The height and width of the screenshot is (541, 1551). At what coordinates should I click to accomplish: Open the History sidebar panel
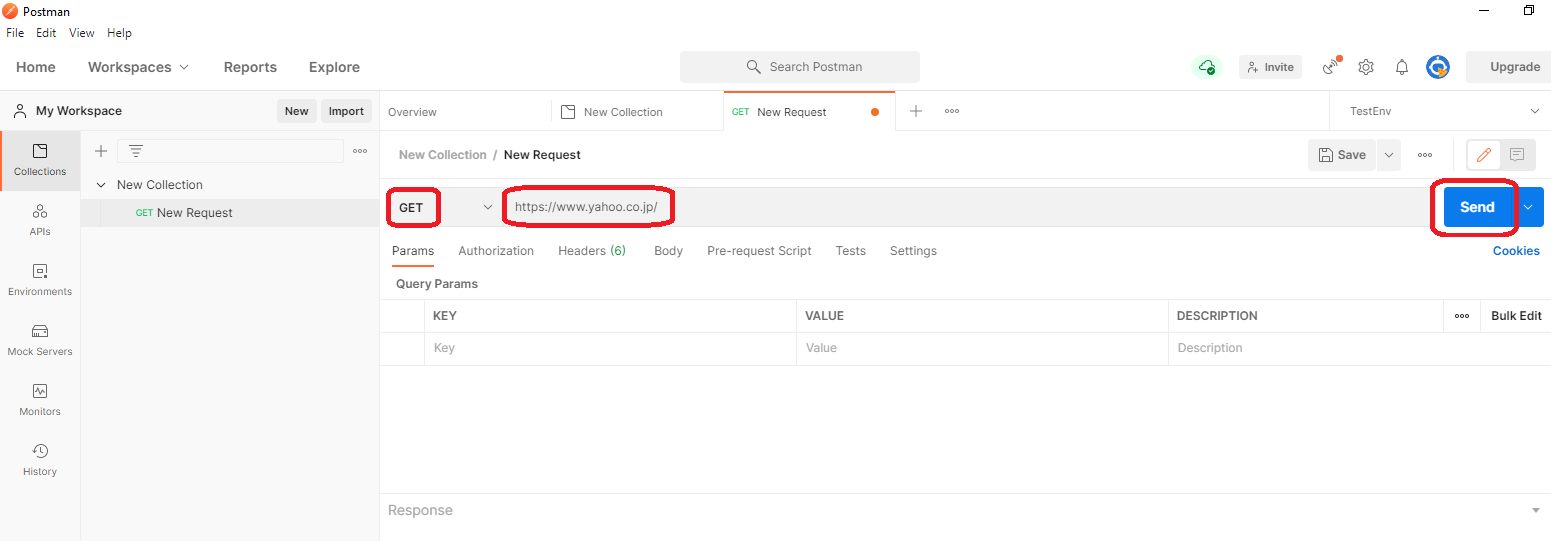click(40, 460)
